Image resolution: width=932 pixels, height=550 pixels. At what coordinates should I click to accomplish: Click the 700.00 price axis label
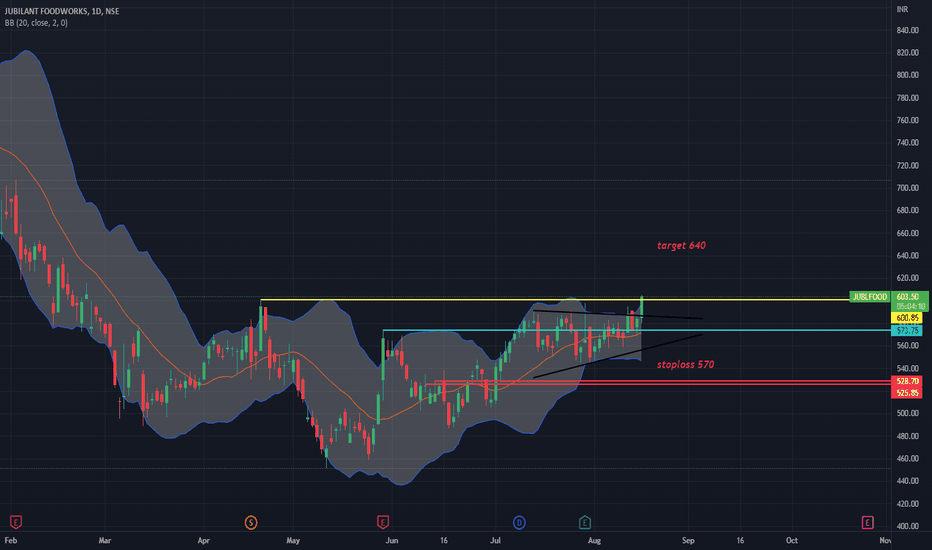point(907,188)
